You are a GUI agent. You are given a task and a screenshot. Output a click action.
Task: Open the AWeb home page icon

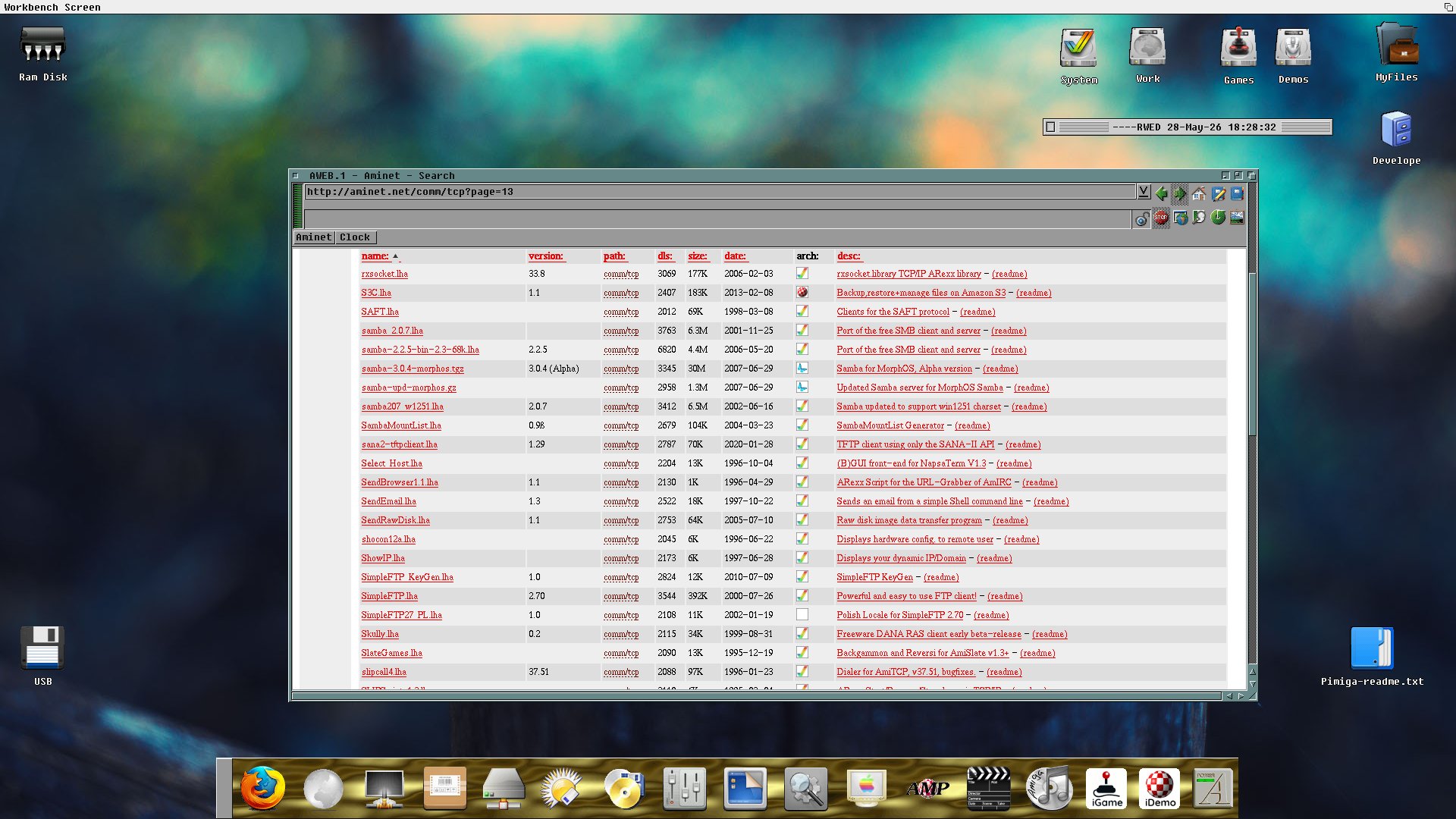1199,193
